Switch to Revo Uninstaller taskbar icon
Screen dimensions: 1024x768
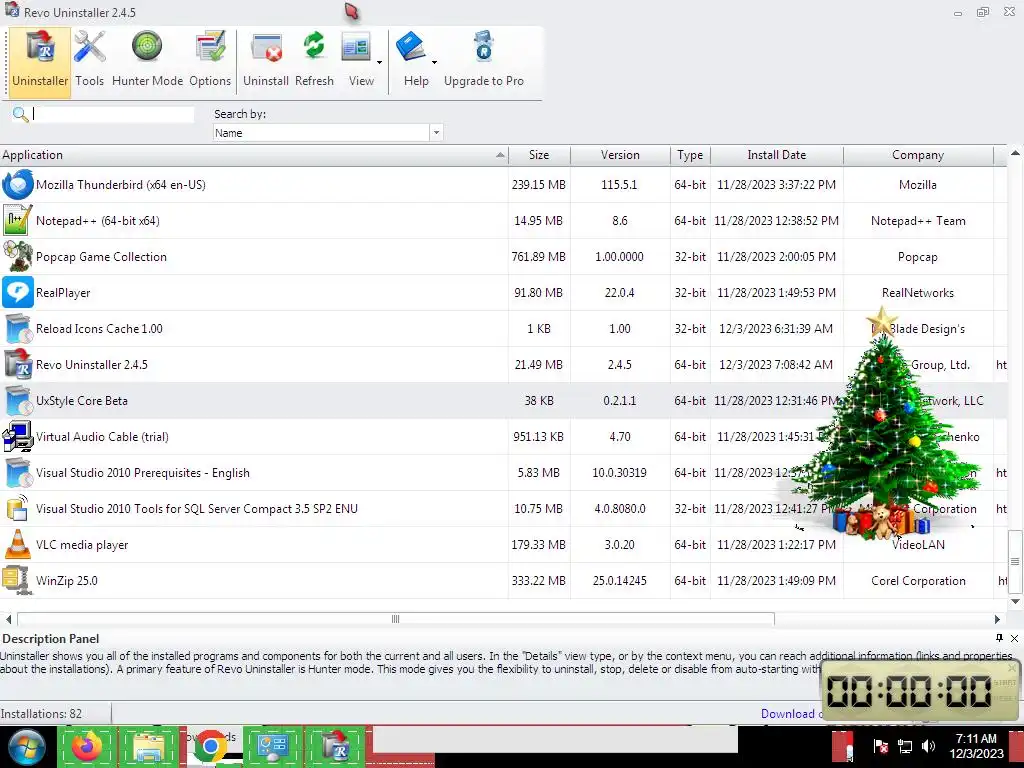[x=336, y=746]
